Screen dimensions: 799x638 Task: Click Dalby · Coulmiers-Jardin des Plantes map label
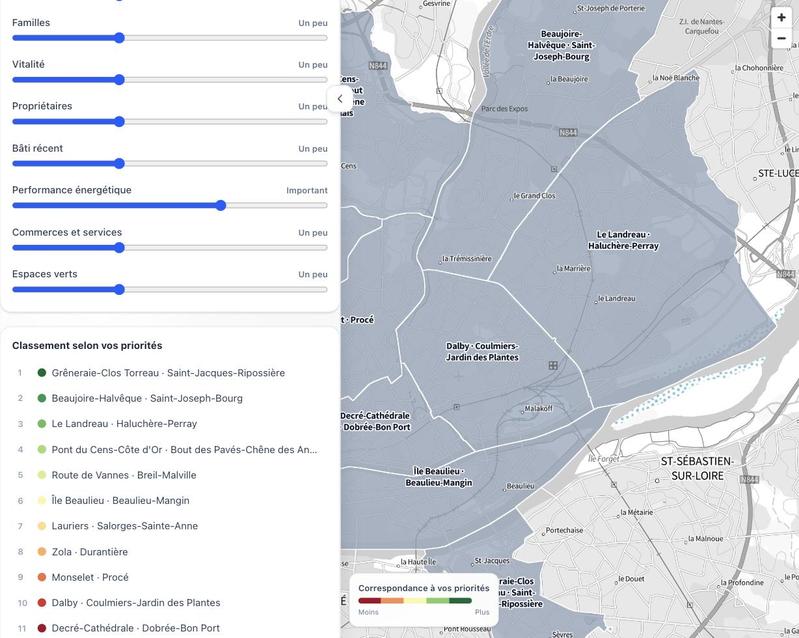click(x=482, y=352)
